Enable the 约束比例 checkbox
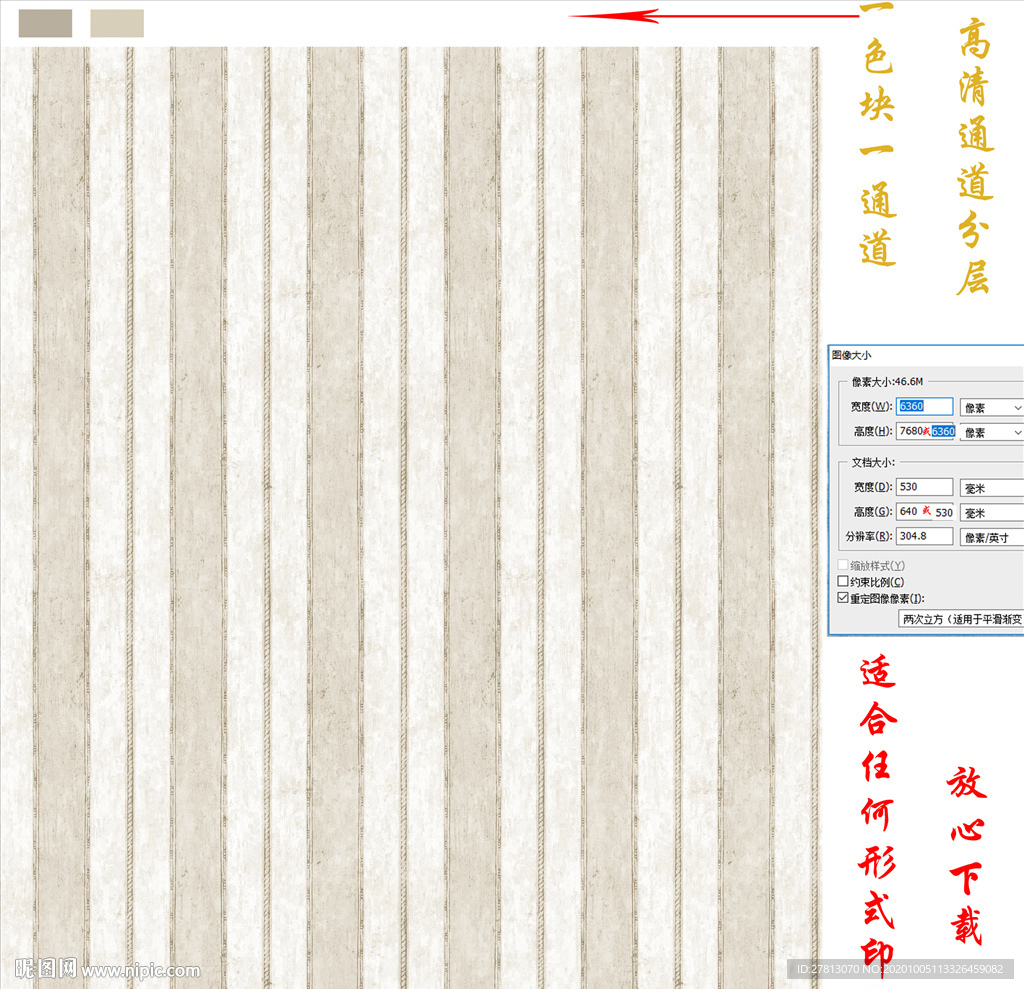Viewport: 1024px width, 989px height. 843,581
